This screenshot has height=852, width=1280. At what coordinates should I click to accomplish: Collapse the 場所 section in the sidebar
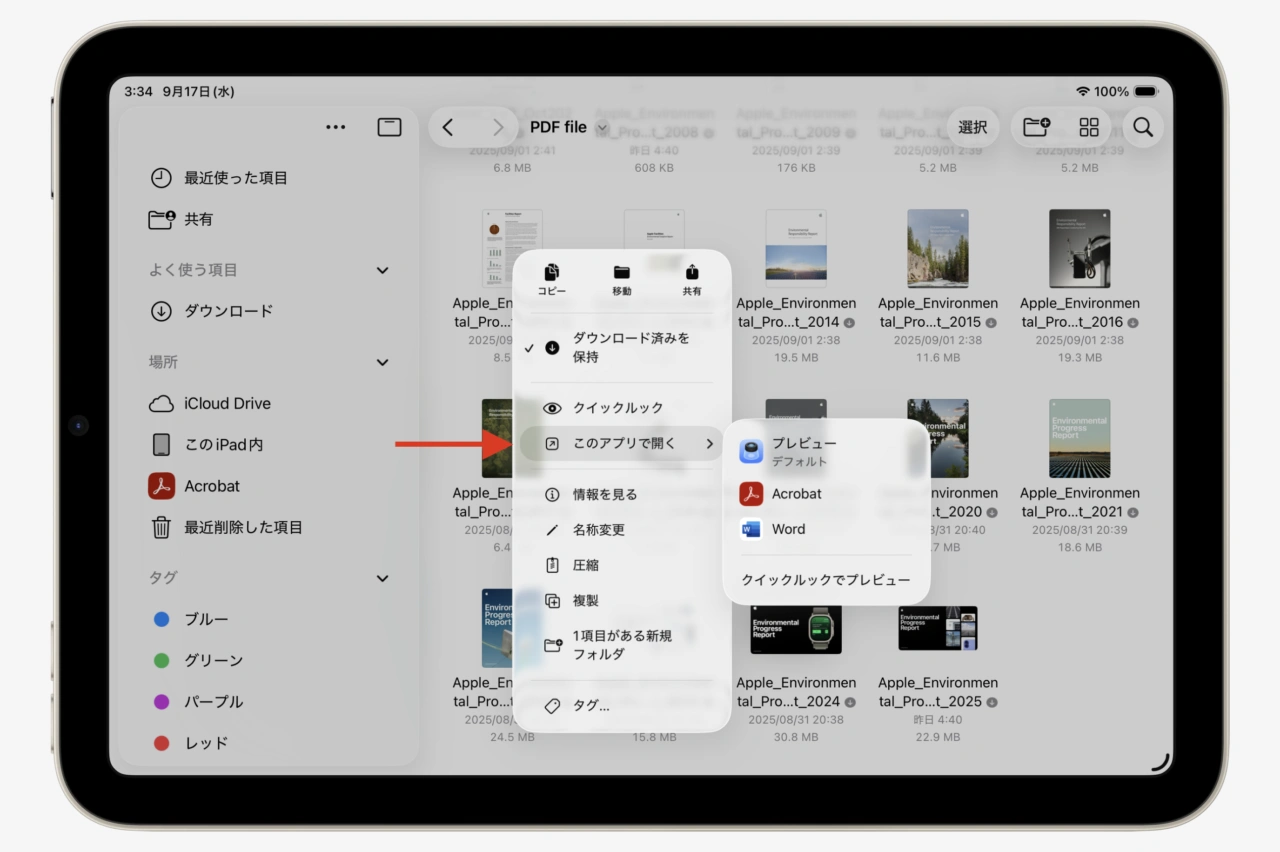(x=383, y=362)
